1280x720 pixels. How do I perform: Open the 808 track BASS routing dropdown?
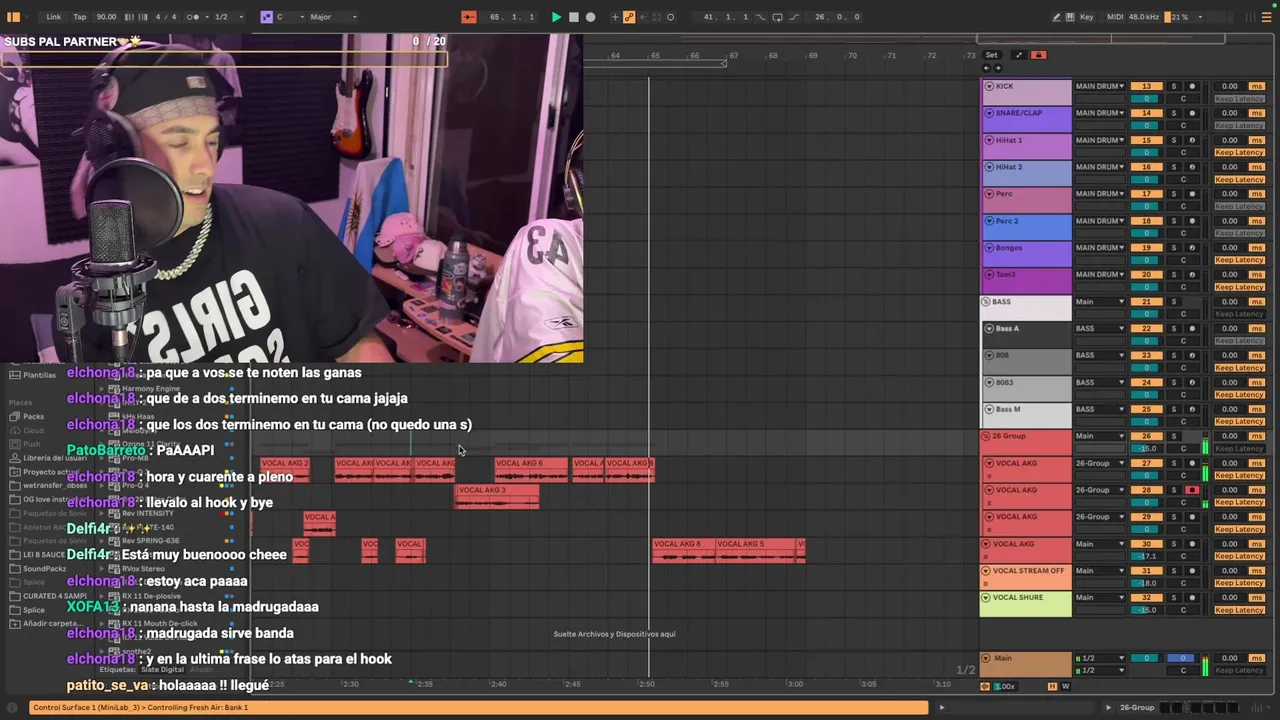coord(1100,355)
